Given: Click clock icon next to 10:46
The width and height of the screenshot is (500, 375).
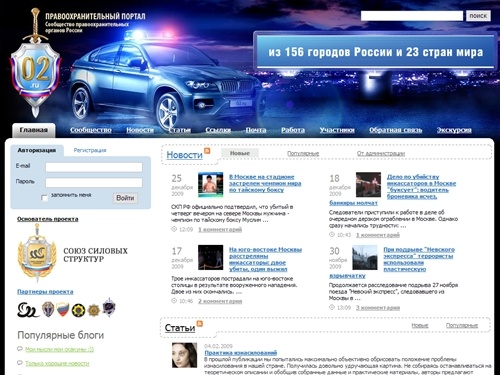Looking at the screenshot, I should (x=174, y=301).
